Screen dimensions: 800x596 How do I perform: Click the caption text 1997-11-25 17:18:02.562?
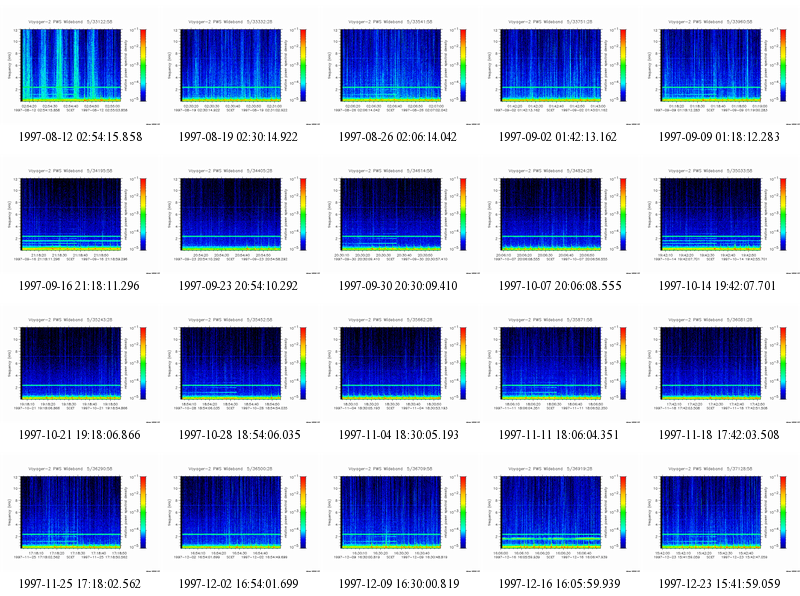pos(80,584)
